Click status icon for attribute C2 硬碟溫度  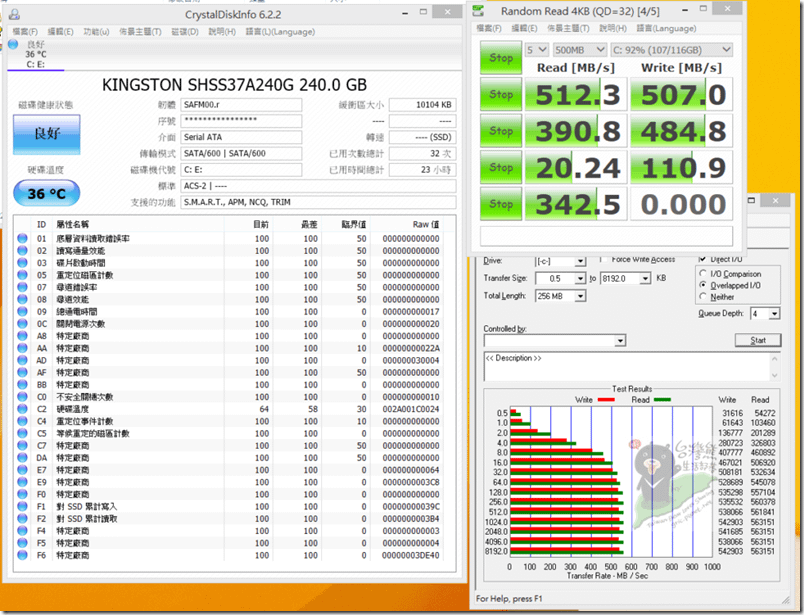[x=22, y=409]
